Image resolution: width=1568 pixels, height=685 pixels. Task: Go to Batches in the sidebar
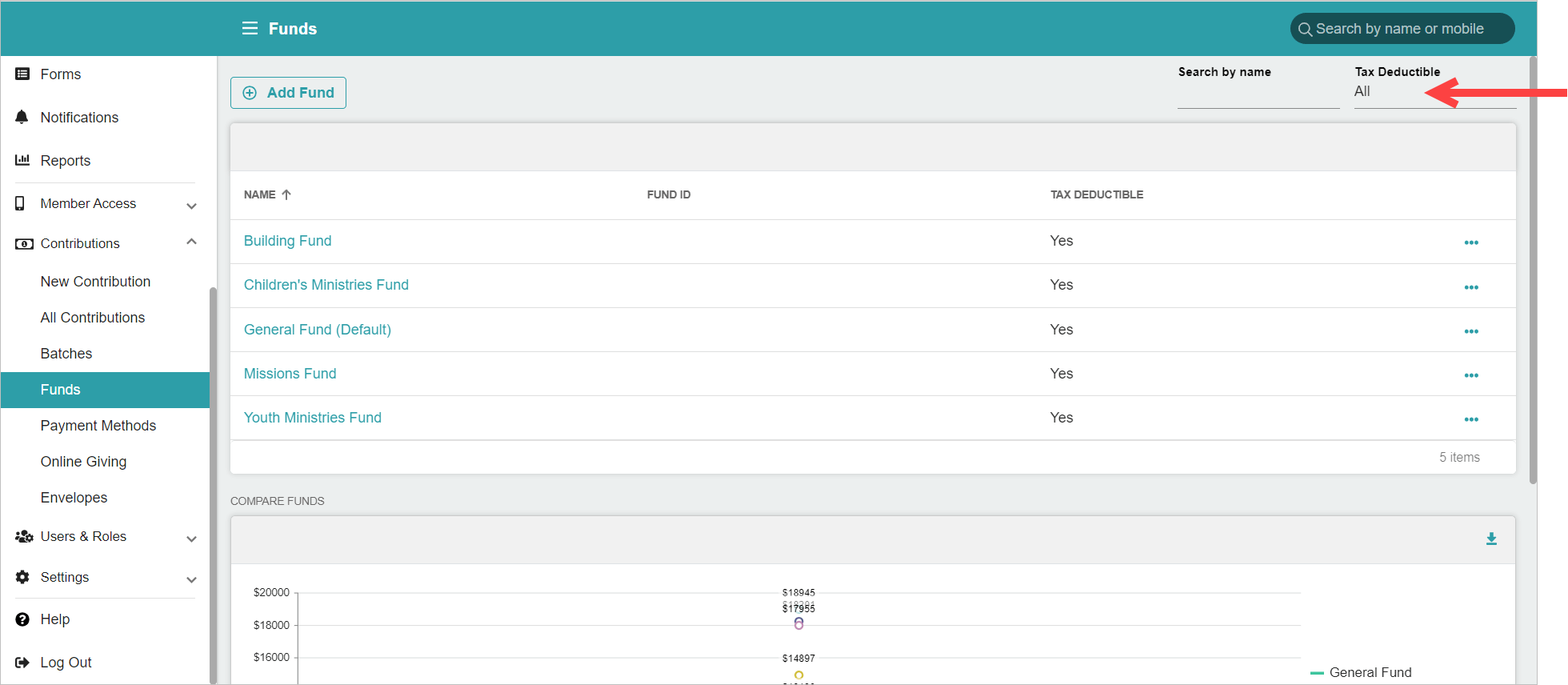(66, 354)
